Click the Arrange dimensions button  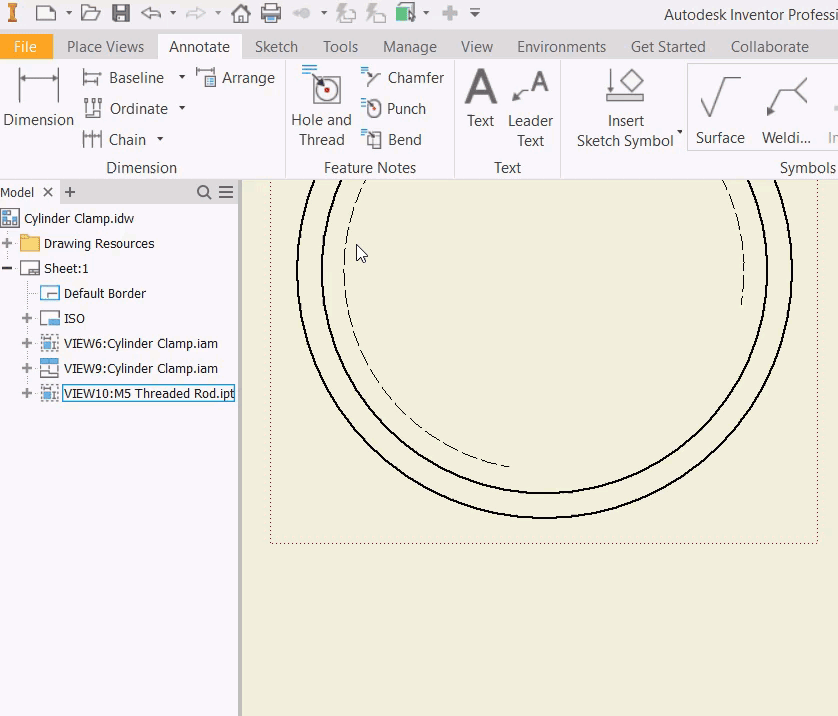click(x=236, y=78)
